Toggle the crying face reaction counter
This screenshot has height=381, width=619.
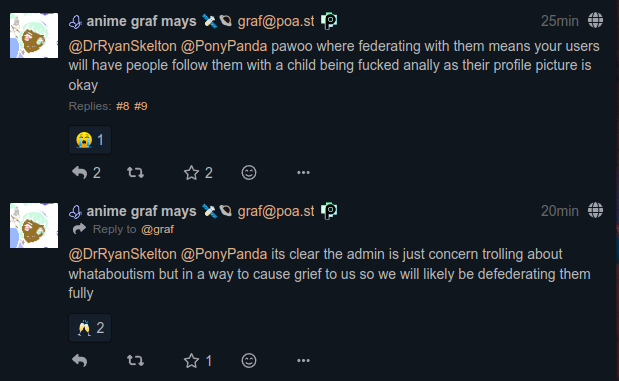point(90,140)
